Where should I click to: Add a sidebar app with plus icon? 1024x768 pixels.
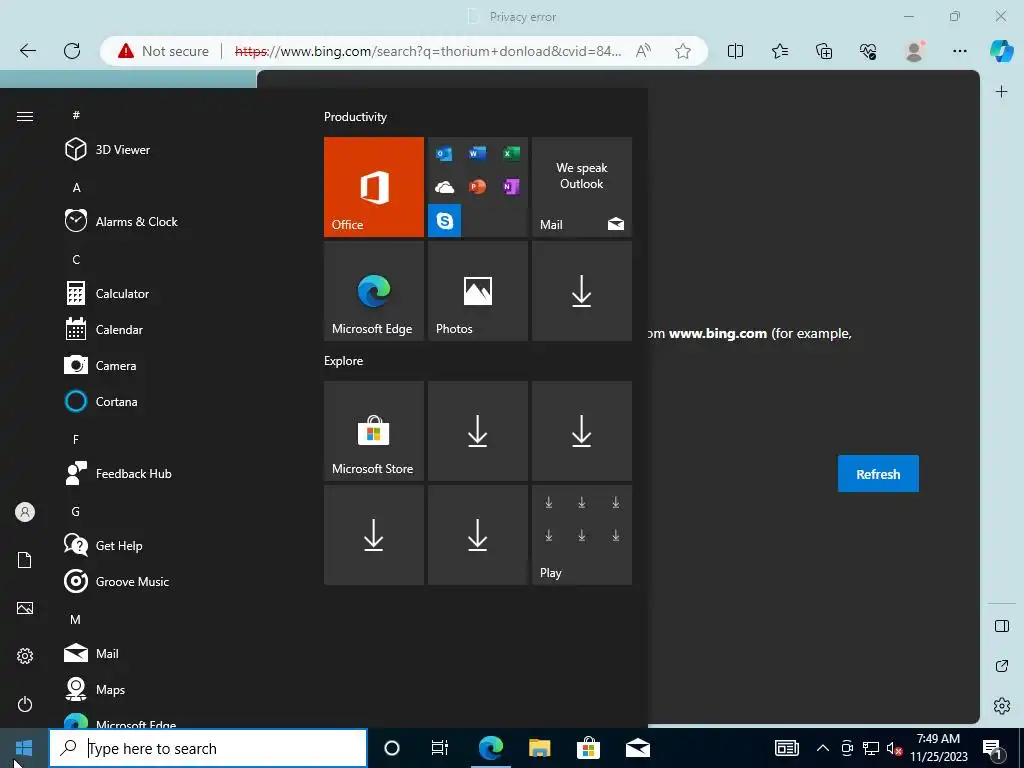pos(1001,91)
